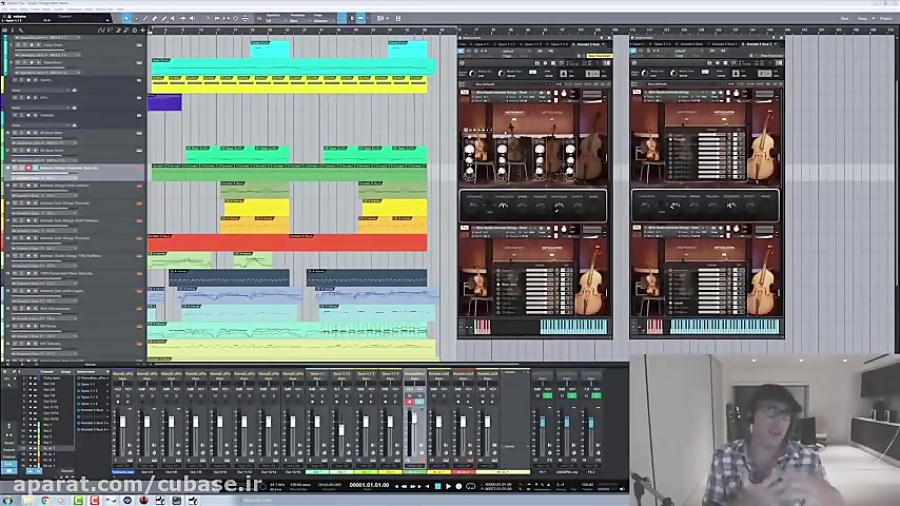Select active Kontakt 5 8out tab, left window
This screenshot has height=506, width=900.
[588, 44]
